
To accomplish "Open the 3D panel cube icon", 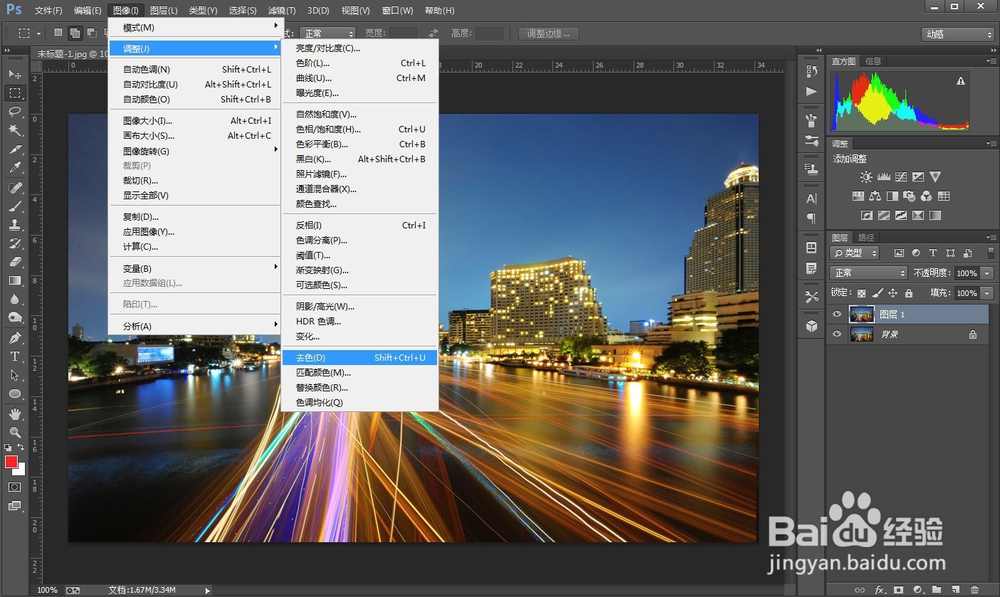I will tap(811, 326).
